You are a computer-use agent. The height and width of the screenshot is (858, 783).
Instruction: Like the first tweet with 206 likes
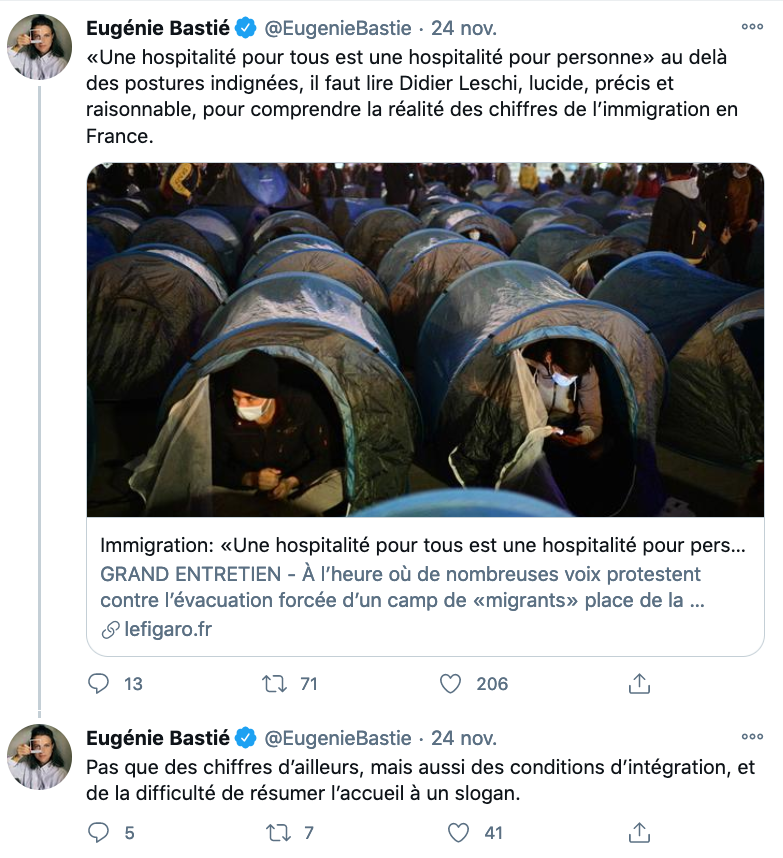click(450, 683)
